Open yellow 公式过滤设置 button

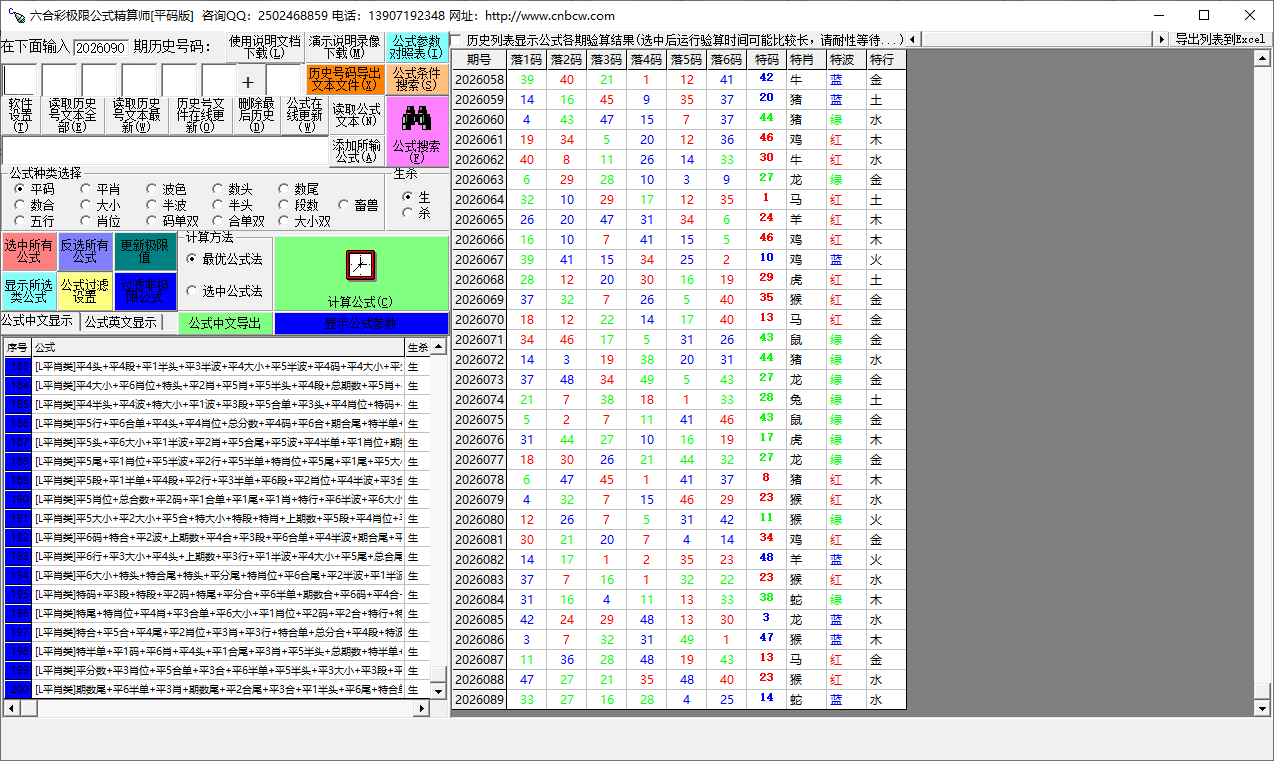85,291
